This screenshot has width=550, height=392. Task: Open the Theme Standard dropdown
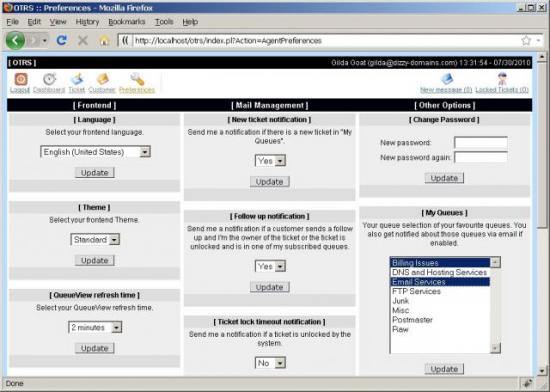tap(95, 240)
